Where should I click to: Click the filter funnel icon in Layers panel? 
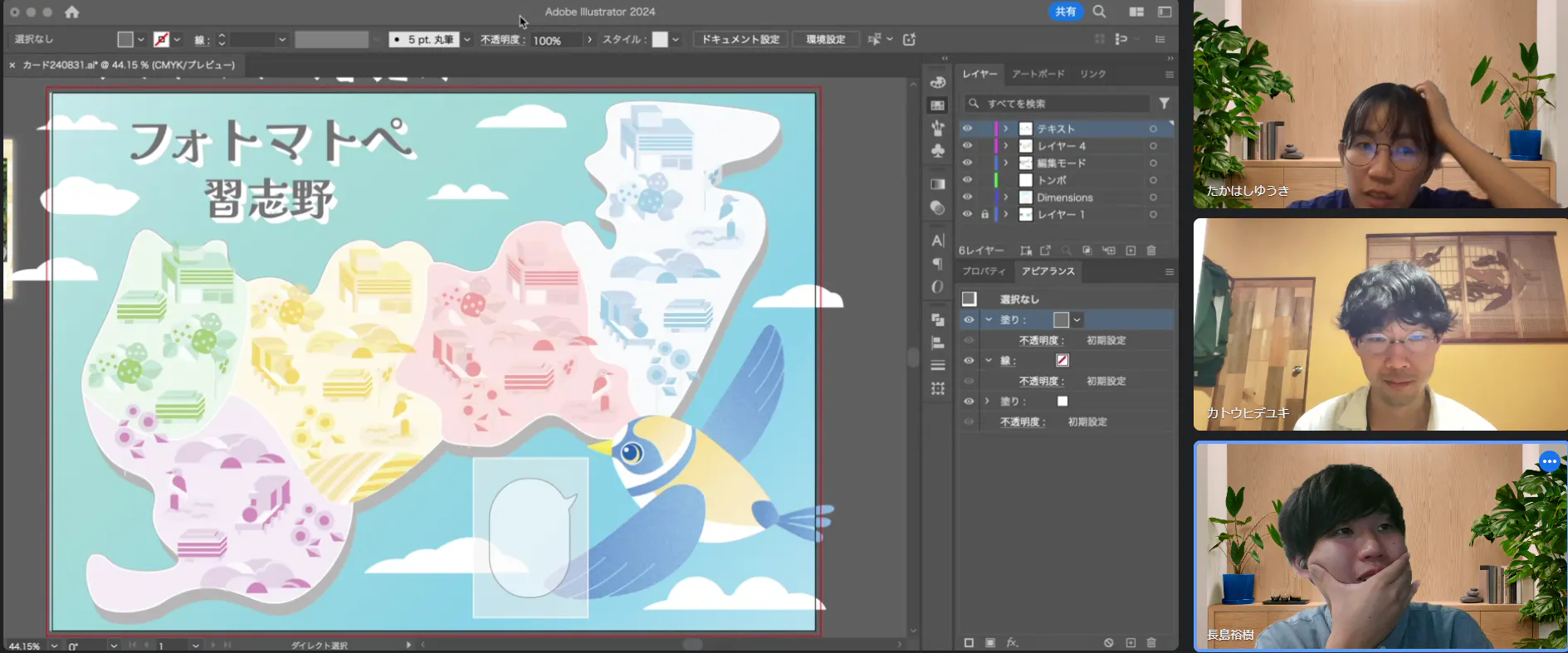coord(1165,103)
